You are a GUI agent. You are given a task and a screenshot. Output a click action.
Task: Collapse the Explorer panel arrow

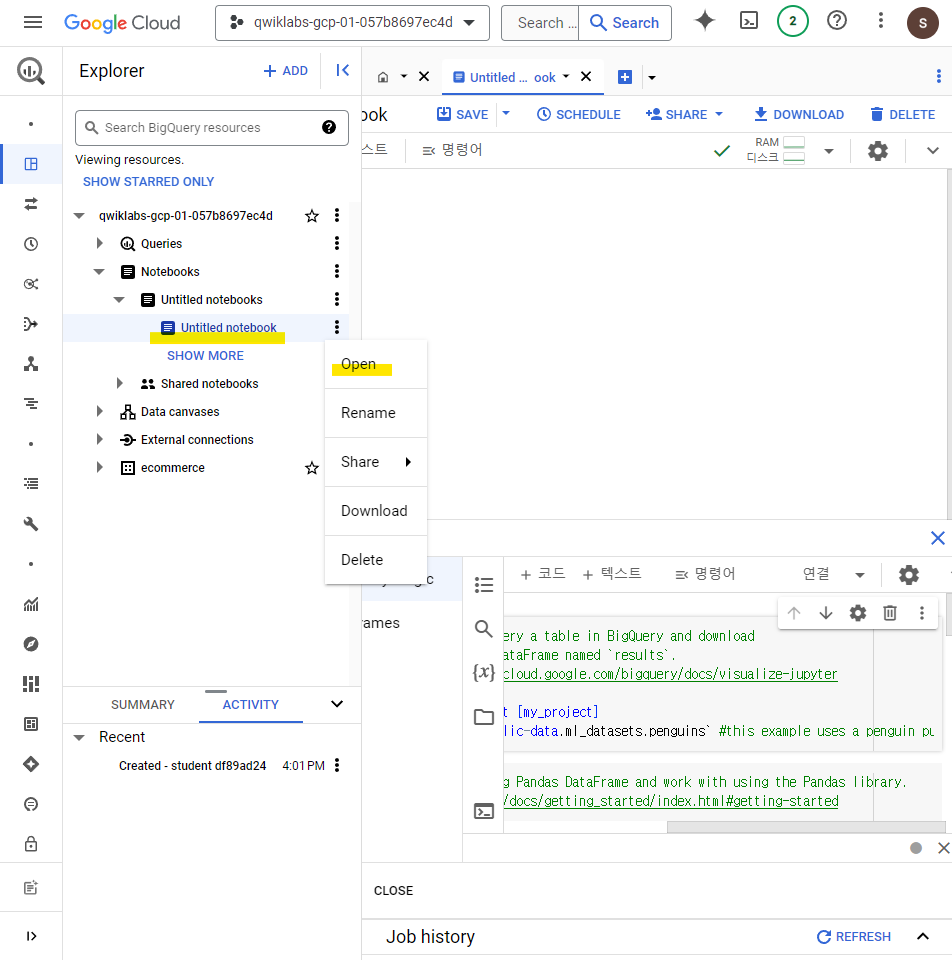(x=343, y=70)
